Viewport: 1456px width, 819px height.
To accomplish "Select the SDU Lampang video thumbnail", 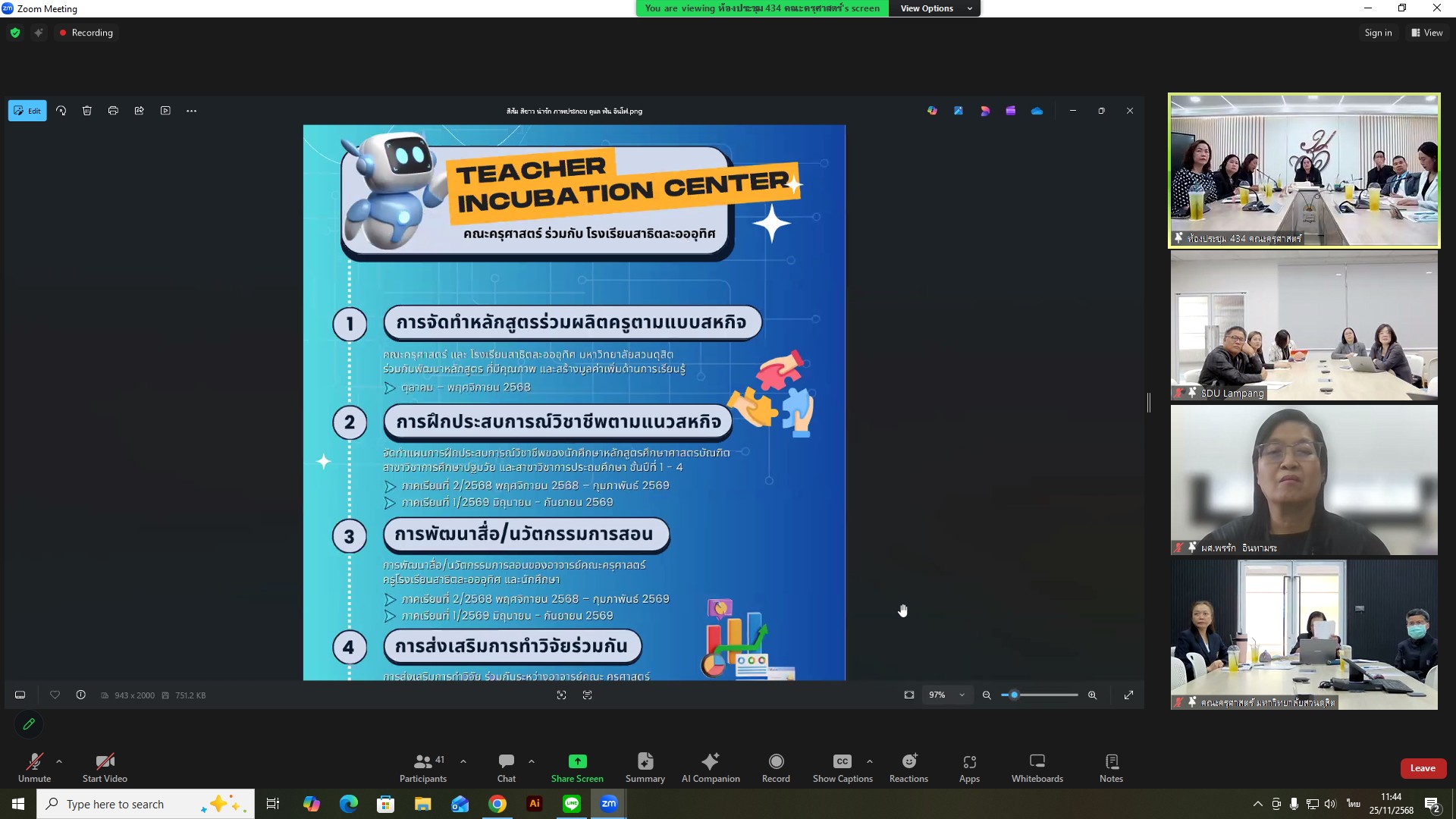I will (1304, 325).
